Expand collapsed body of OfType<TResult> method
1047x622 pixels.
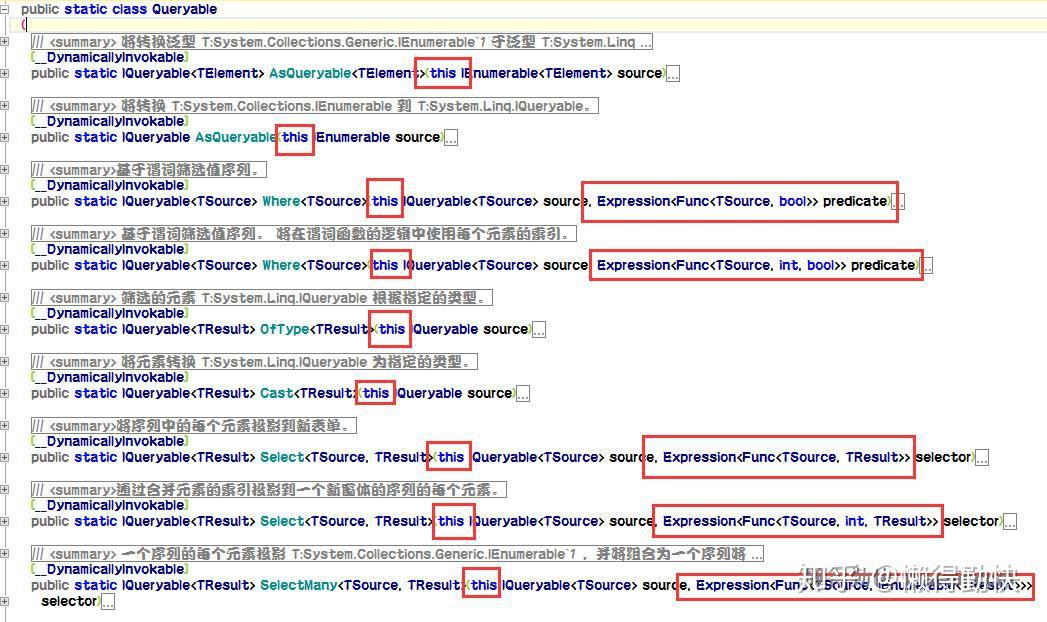538,329
